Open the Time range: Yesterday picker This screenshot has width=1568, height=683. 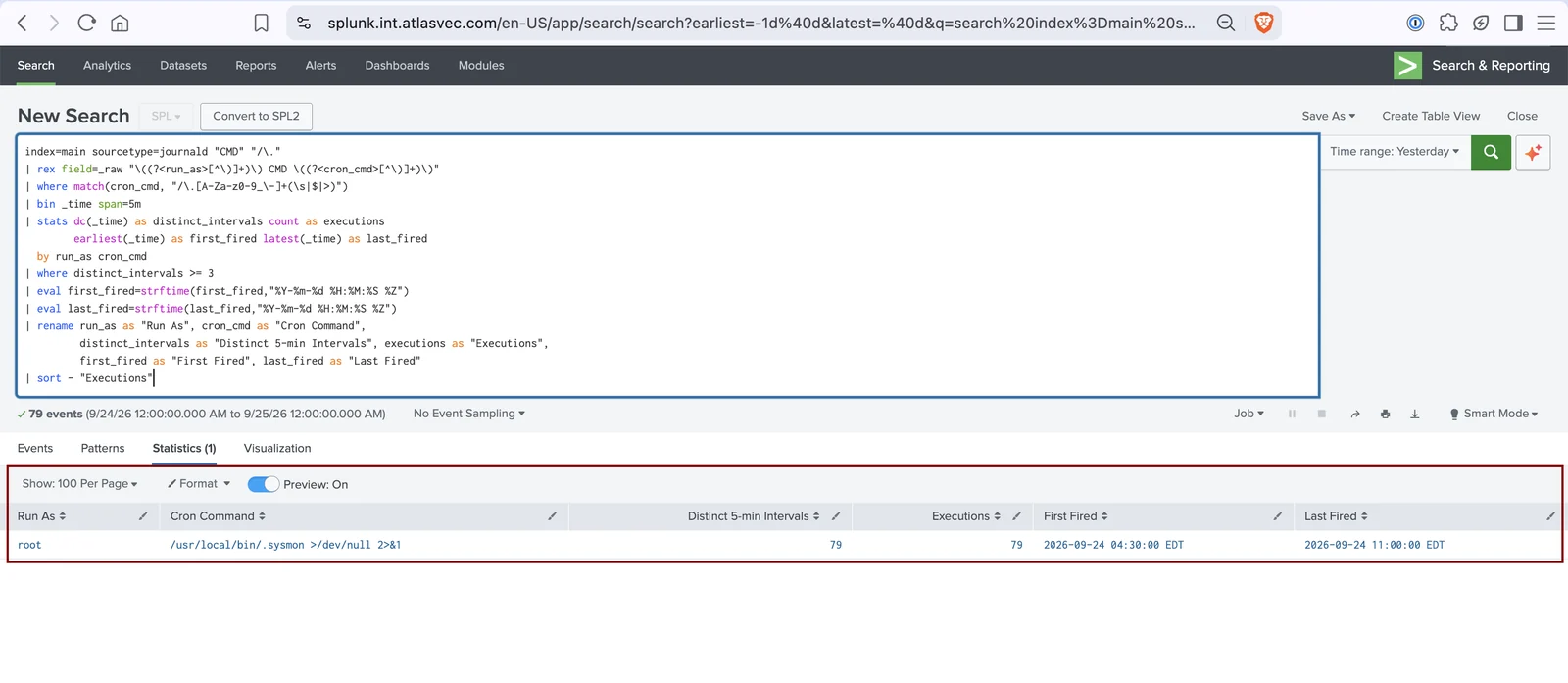pos(1395,152)
